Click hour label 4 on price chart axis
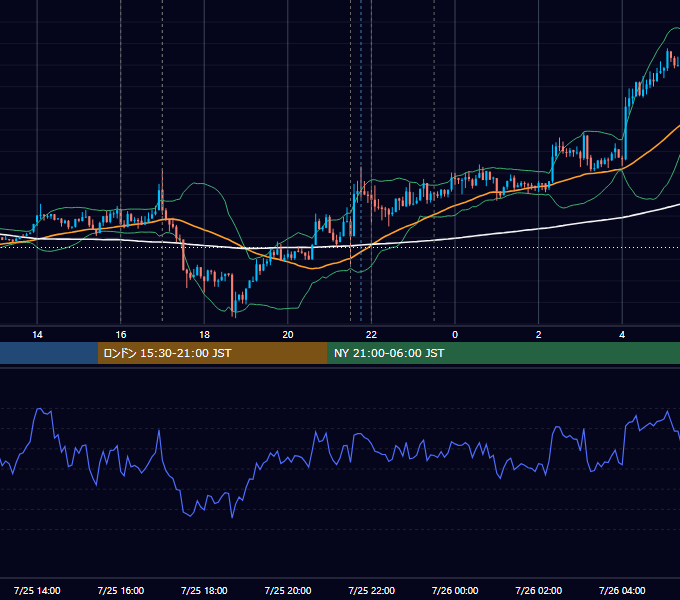Image resolution: width=680 pixels, height=600 pixels. 622,335
